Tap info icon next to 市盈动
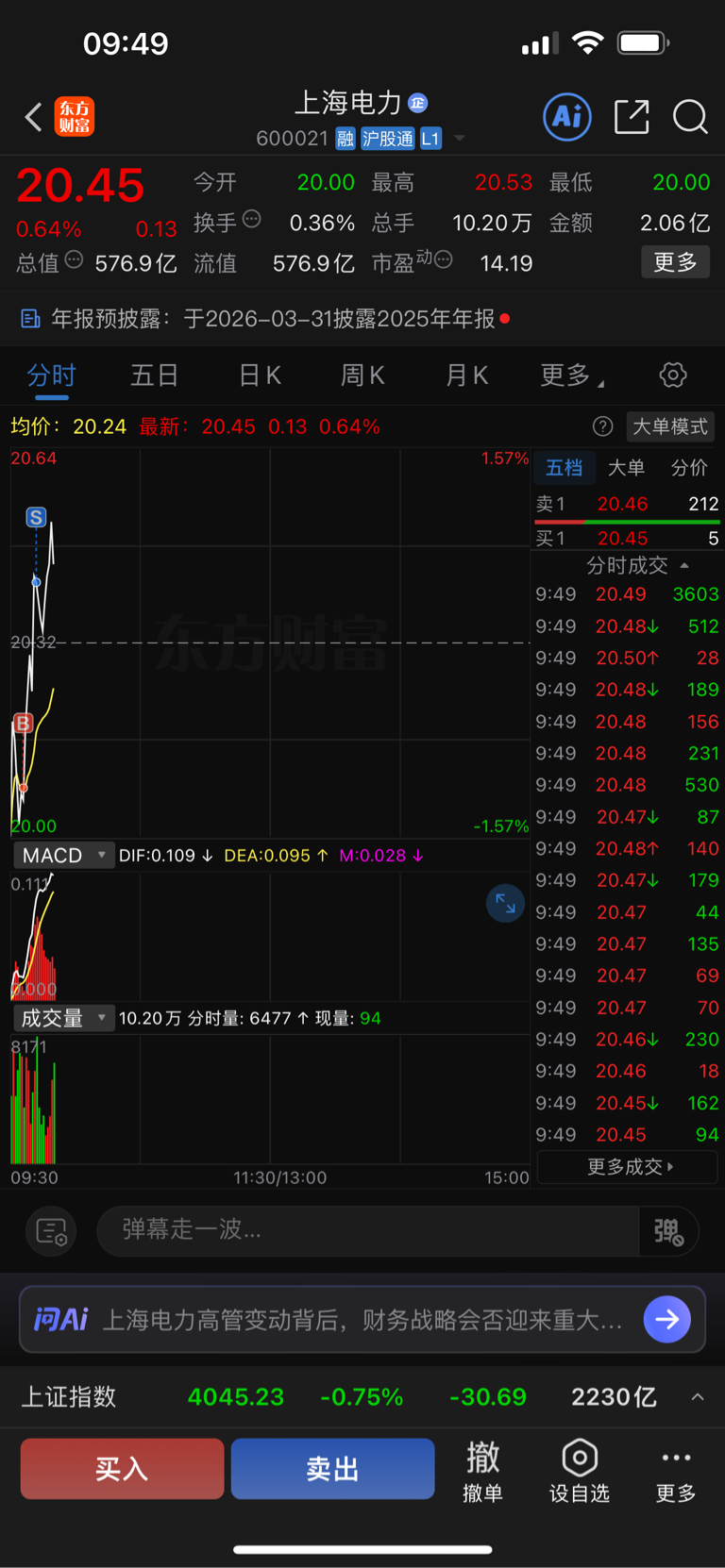The height and width of the screenshot is (1568, 725). click(x=444, y=259)
